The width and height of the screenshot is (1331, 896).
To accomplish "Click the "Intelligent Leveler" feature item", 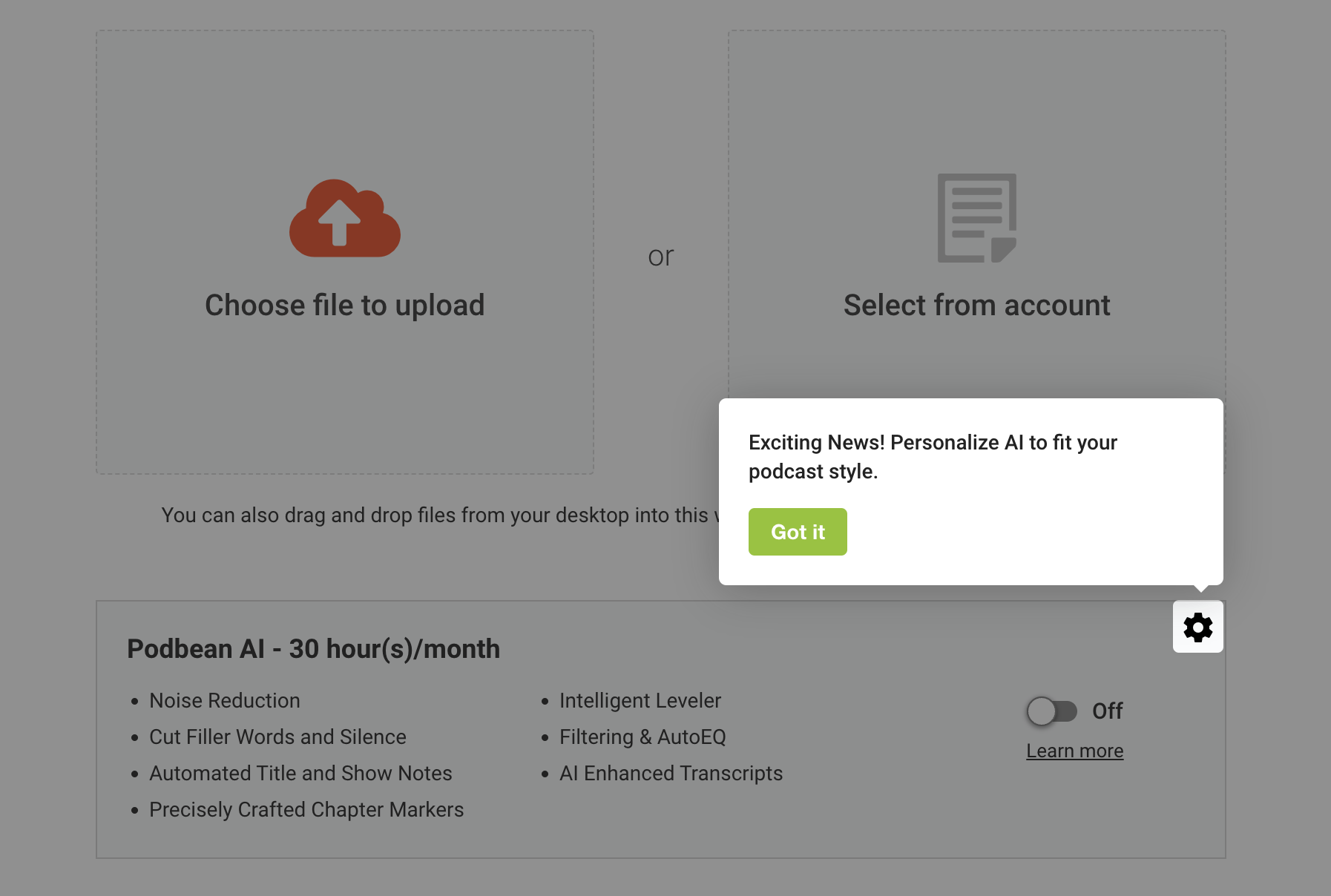I will click(640, 701).
